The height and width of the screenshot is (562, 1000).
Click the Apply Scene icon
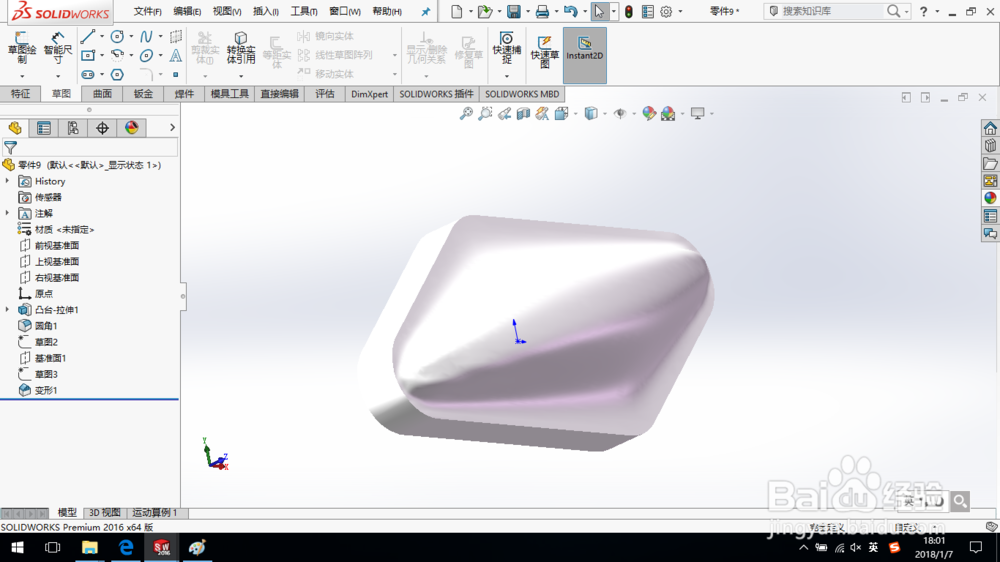[x=668, y=114]
